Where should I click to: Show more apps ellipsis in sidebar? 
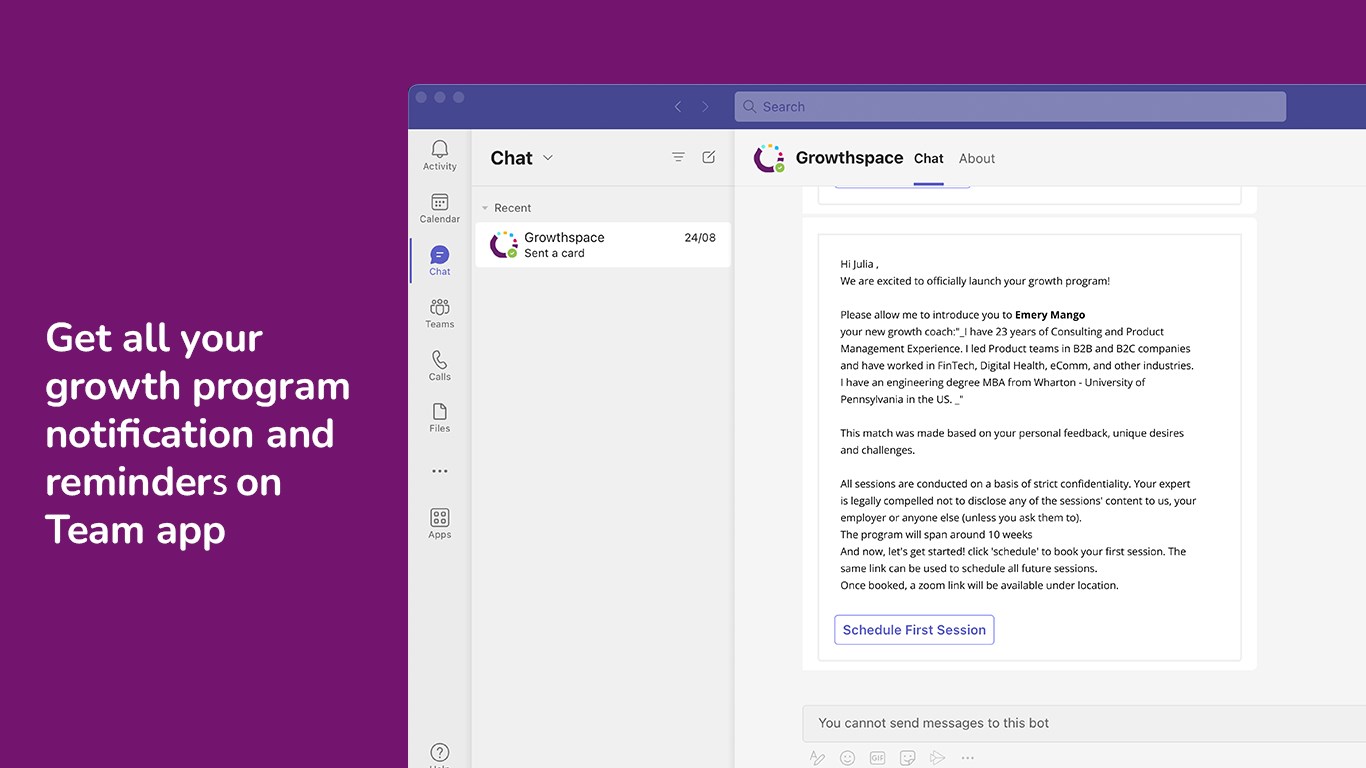(440, 471)
